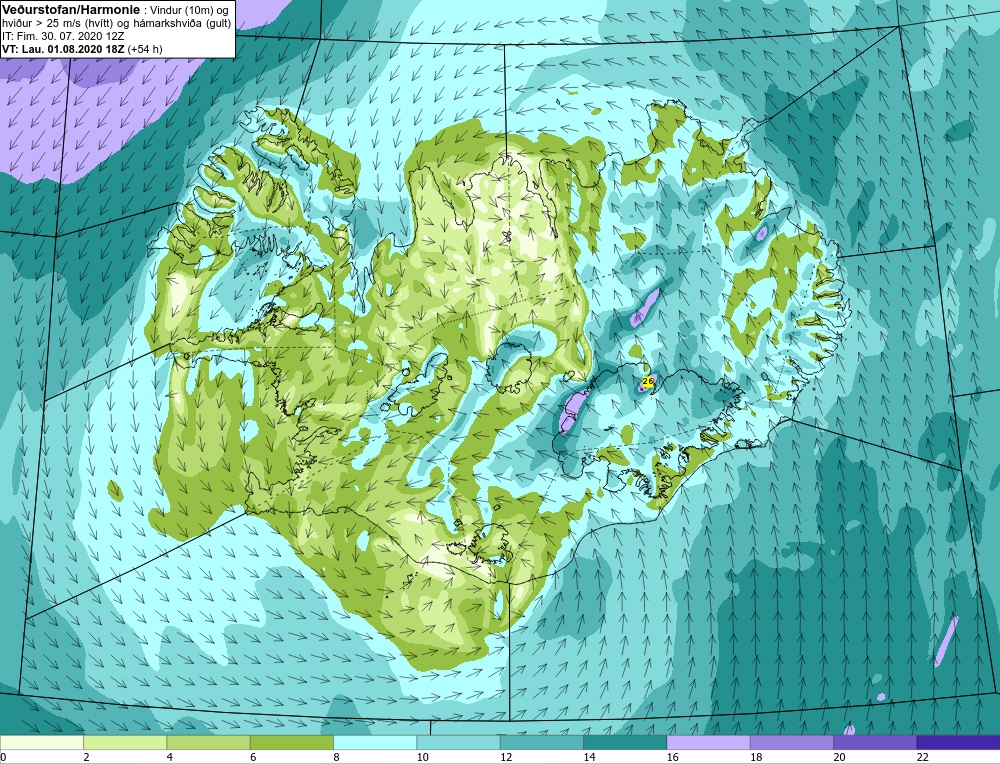This screenshot has width=1000, height=764.
Task: Select the 2–4 m/s light green swatch
Action: point(125,743)
